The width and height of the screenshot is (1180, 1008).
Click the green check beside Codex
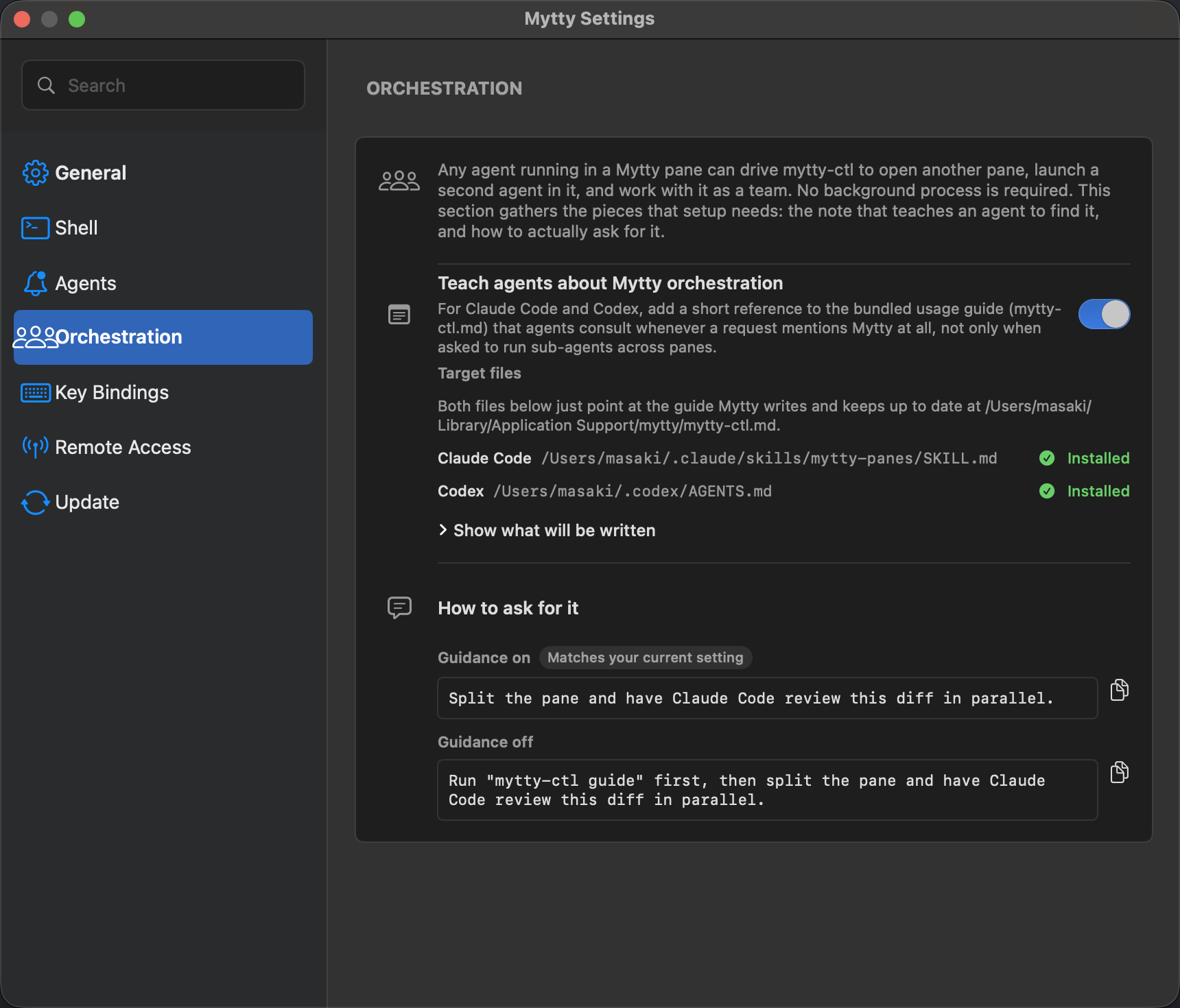coord(1047,491)
